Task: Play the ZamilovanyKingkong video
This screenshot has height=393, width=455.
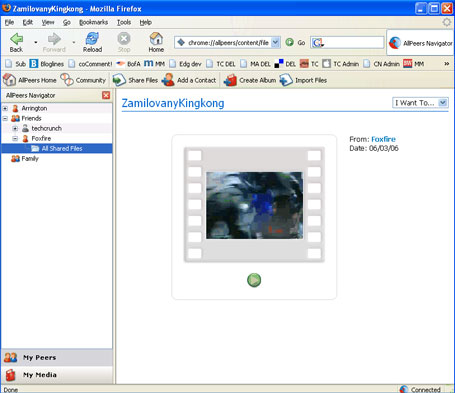Action: click(254, 280)
